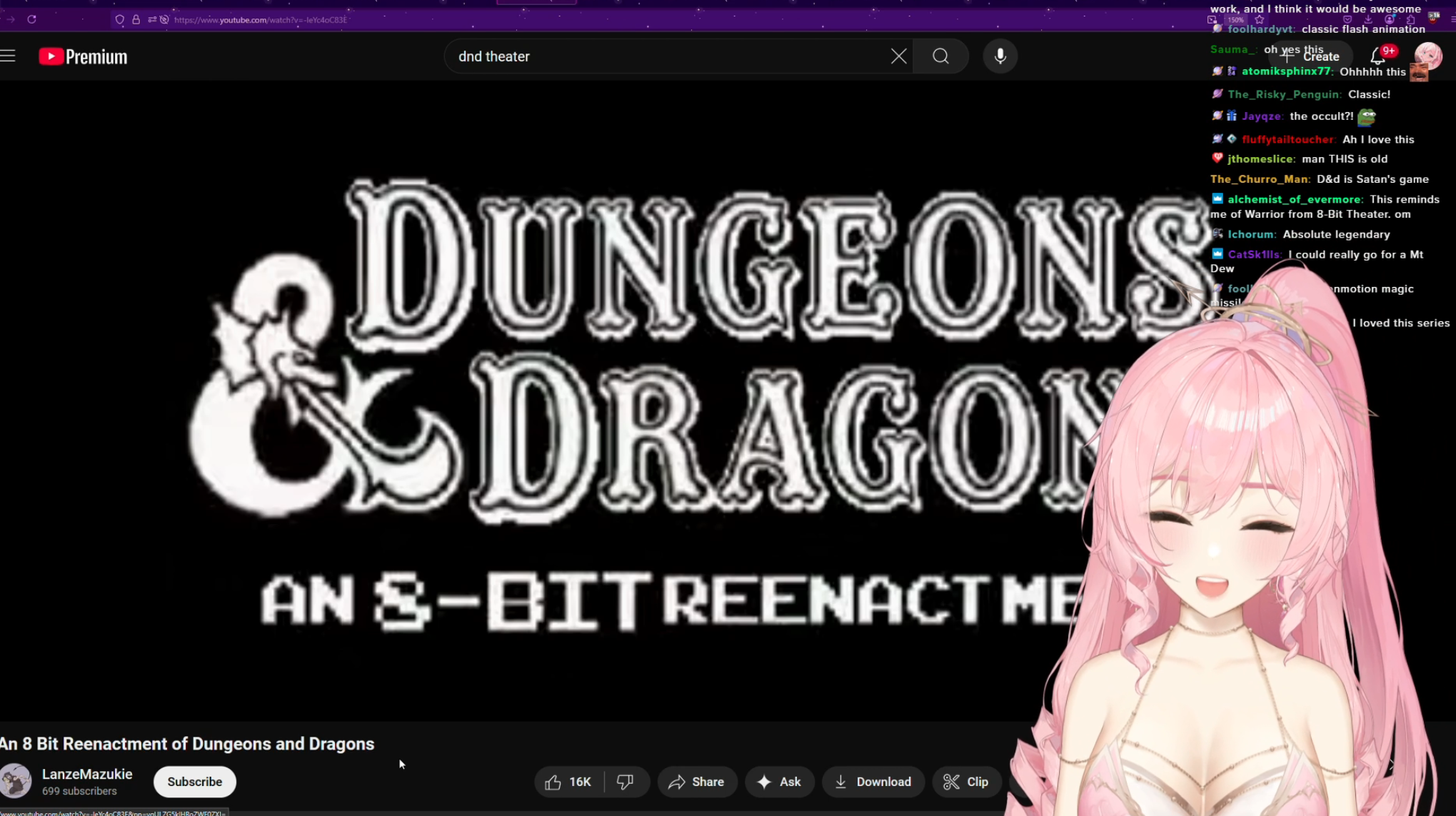Open the LanzeMazukie channel avatar
1456x816 pixels.
pyautogui.click(x=16, y=781)
